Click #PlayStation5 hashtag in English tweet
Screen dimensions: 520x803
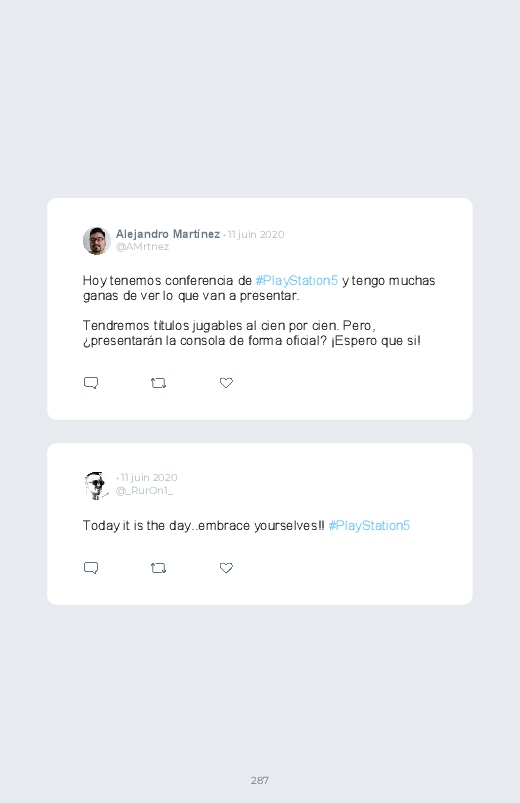point(369,525)
